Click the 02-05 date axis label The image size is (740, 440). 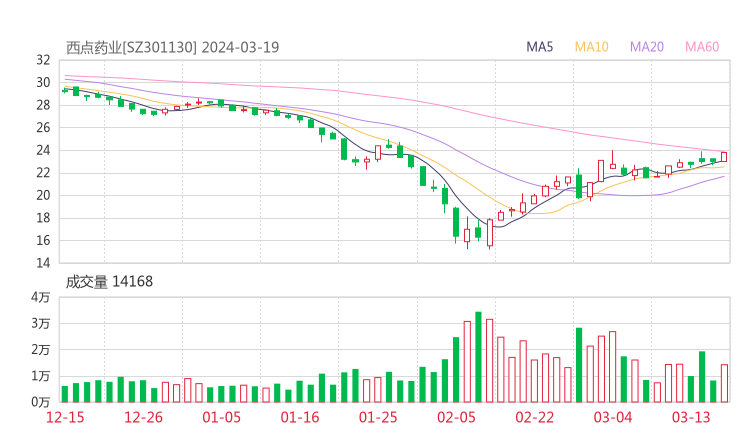[456, 417]
